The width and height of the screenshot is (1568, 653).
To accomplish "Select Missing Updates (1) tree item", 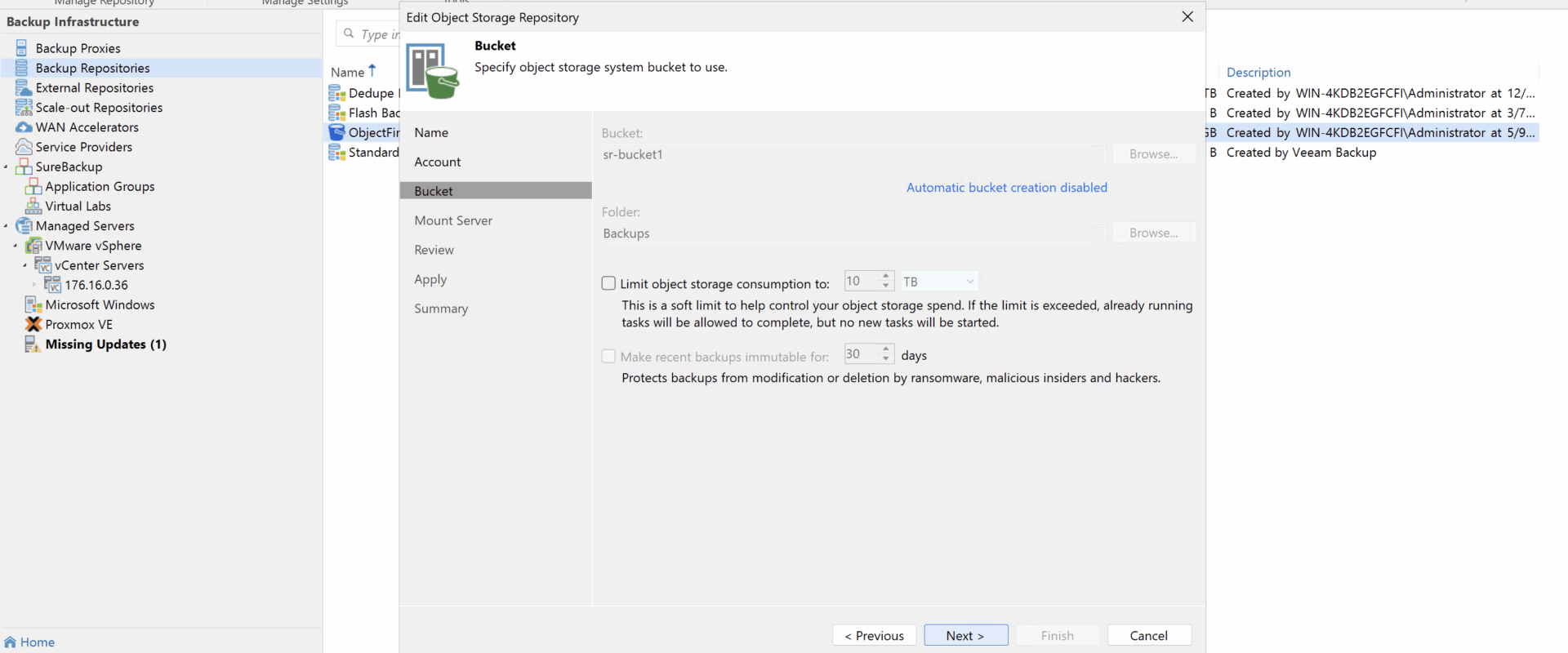I will [106, 344].
